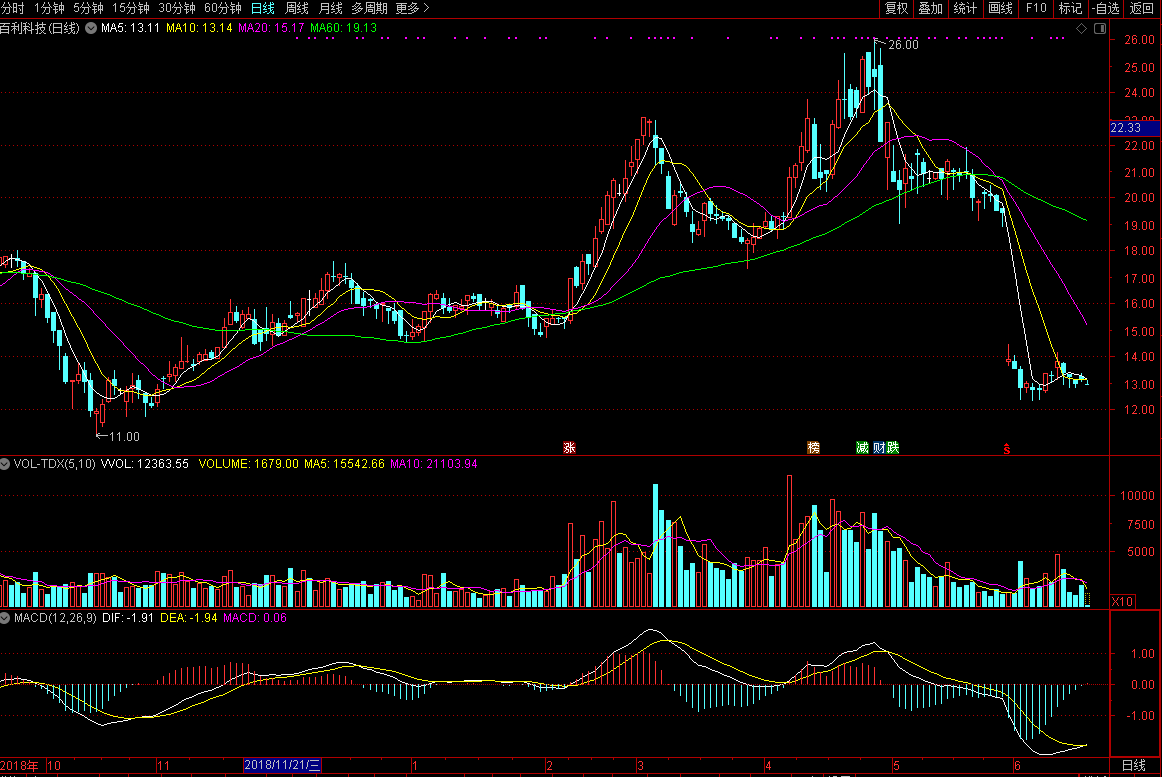Click the diamond icon above price axis
Viewport: 1162px width, 777px height.
tap(1081, 29)
